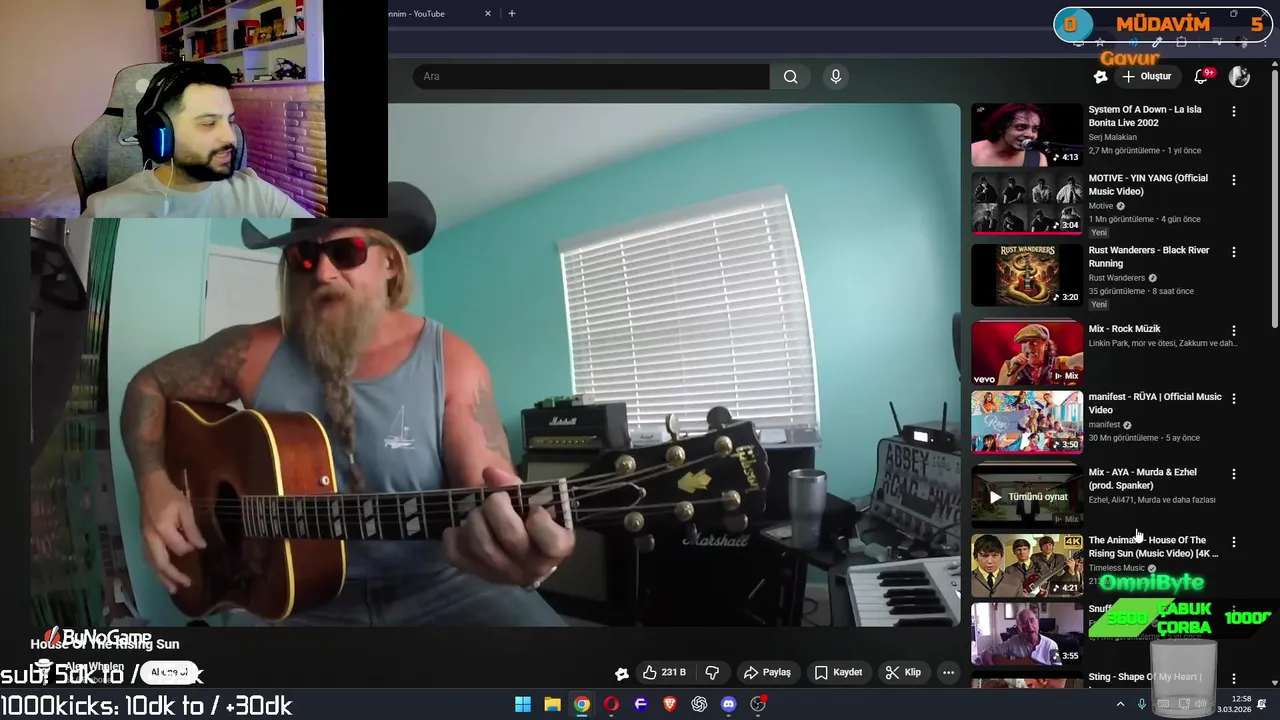Image resolution: width=1280 pixels, height=720 pixels.
Task: Open Rust Wanderers - Black River Running title
Action: click(1149, 257)
